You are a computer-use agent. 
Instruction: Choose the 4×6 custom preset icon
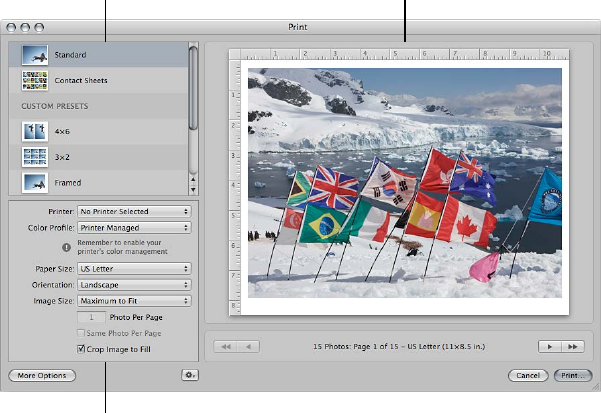pyautogui.click(x=35, y=131)
